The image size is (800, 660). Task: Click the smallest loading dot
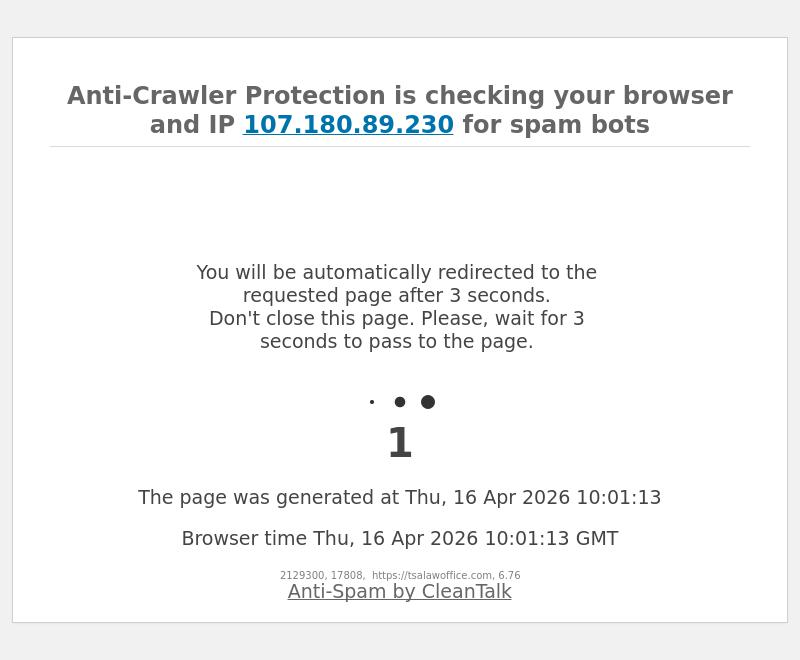point(372,402)
